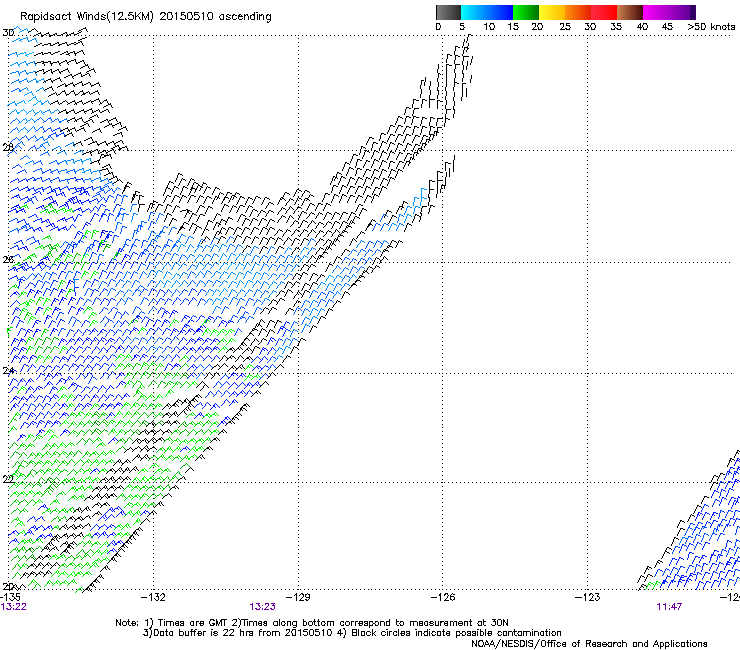Image resolution: width=740 pixels, height=650 pixels.
Task: Click the legend tick label '25'
Action: click(565, 27)
